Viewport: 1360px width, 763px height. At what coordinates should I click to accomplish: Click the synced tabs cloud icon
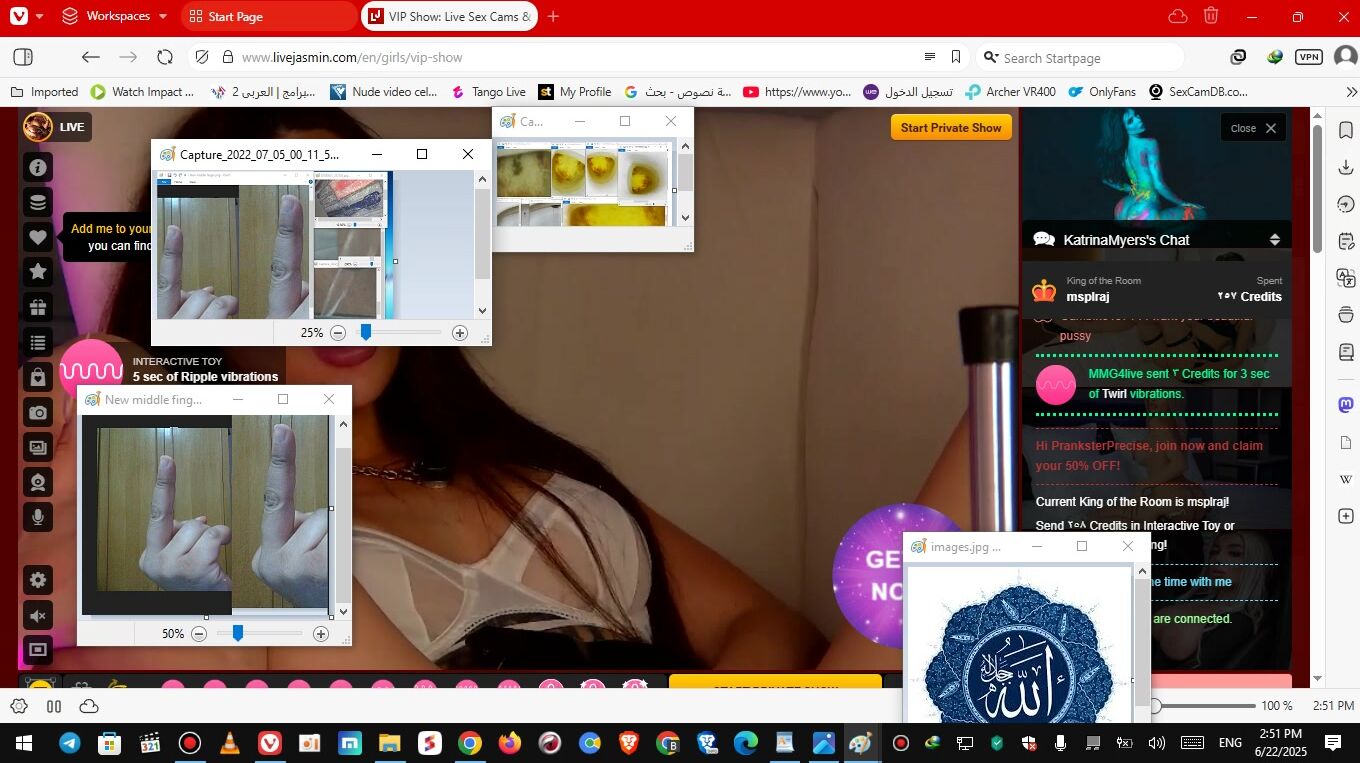(x=1178, y=16)
